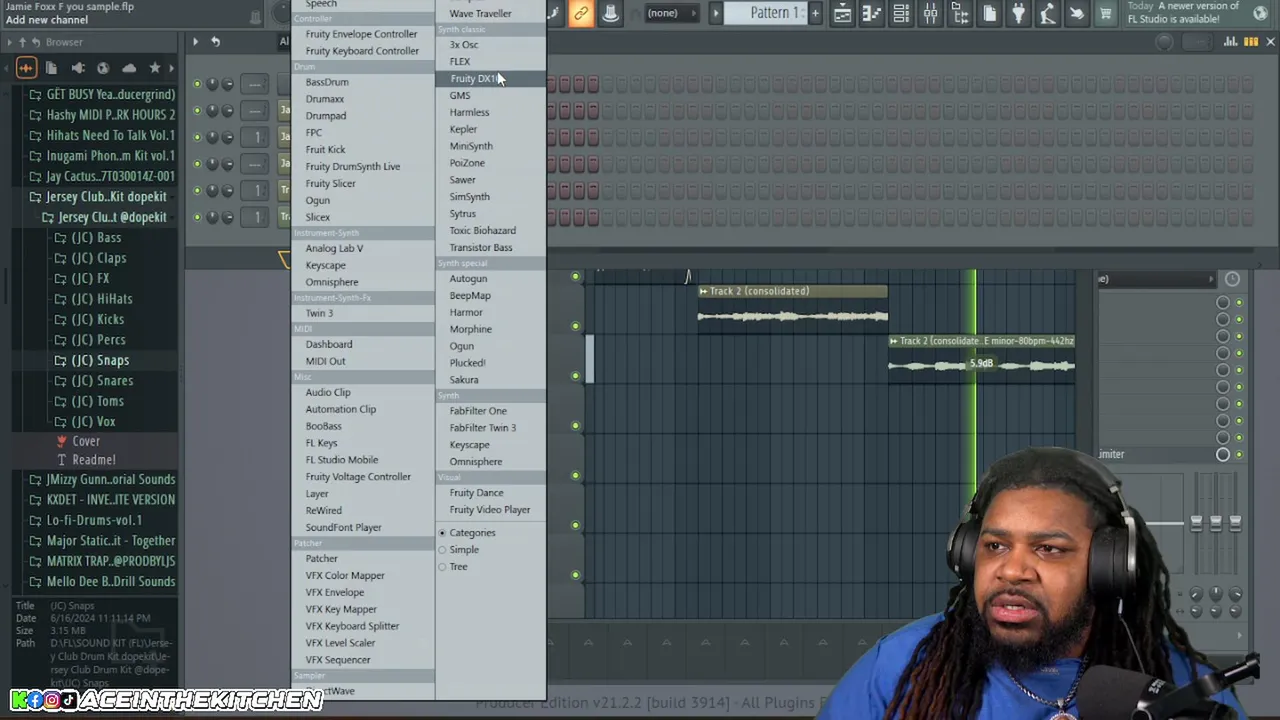Open content library shopping cart icon

pos(1106,13)
